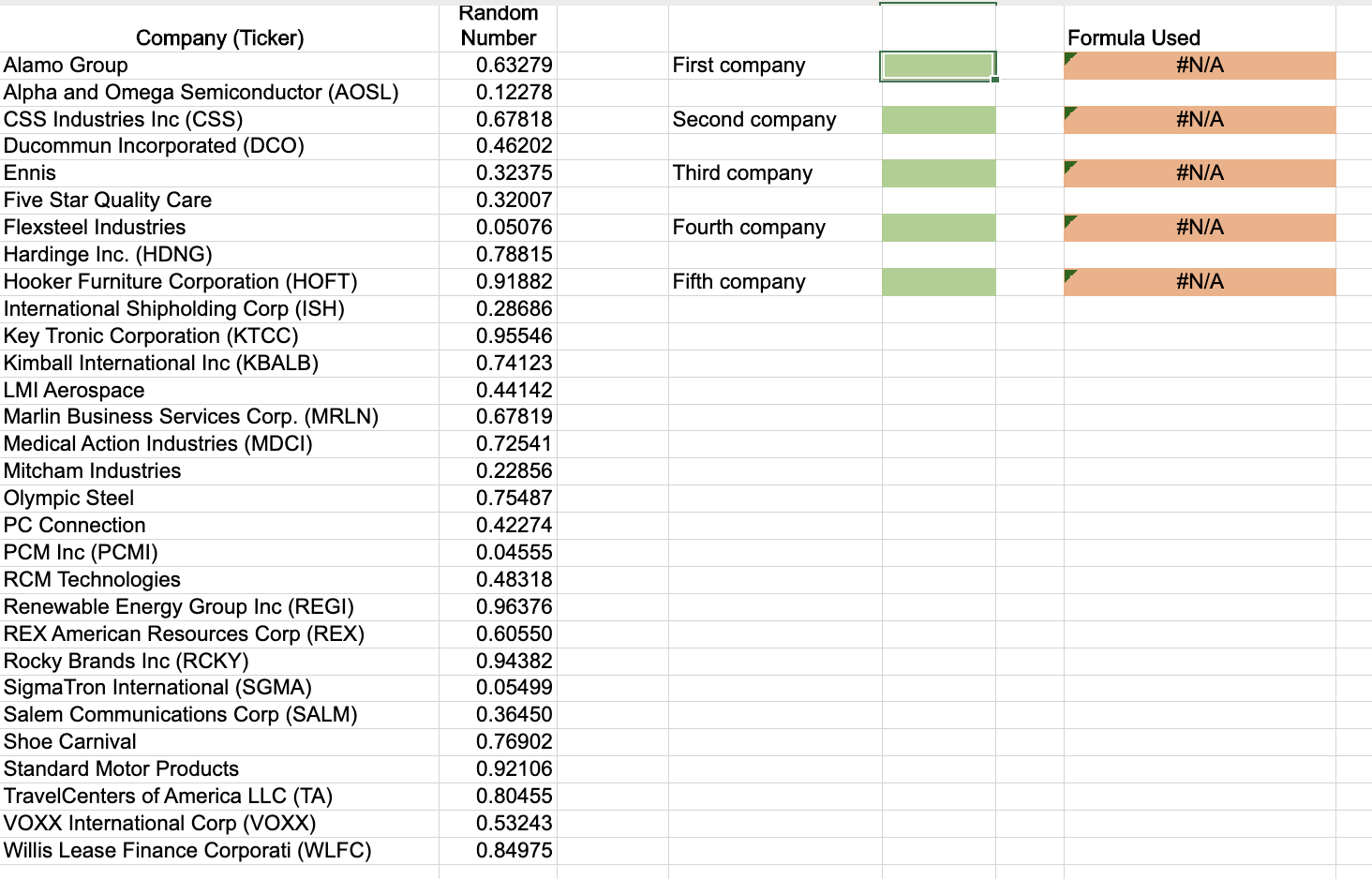Screen dimensions: 1372x879
Task: Click the #N/A formula cell for Fifth company
Action: coord(1200,282)
